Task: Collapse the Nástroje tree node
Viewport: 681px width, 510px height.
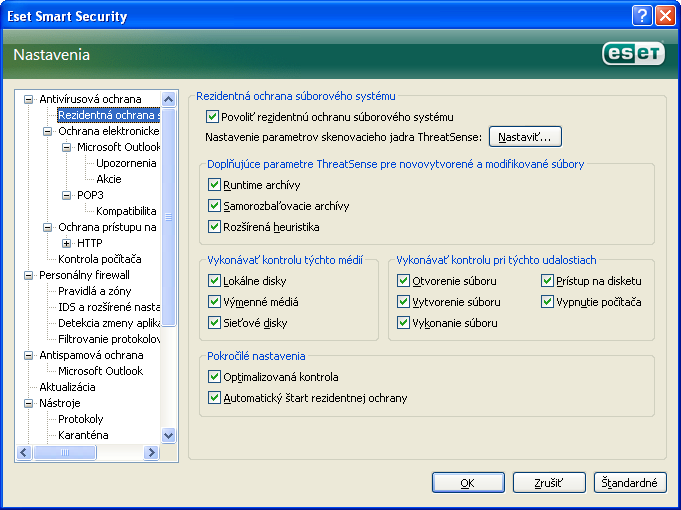Action: pyautogui.click(x=28, y=403)
